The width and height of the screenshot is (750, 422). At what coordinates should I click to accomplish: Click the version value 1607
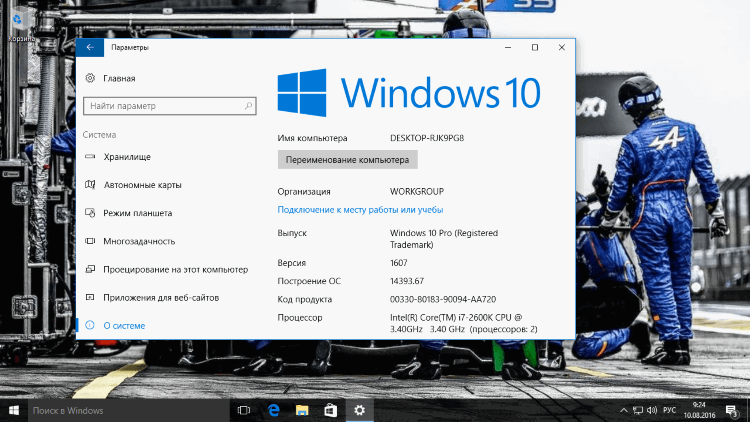pos(398,263)
